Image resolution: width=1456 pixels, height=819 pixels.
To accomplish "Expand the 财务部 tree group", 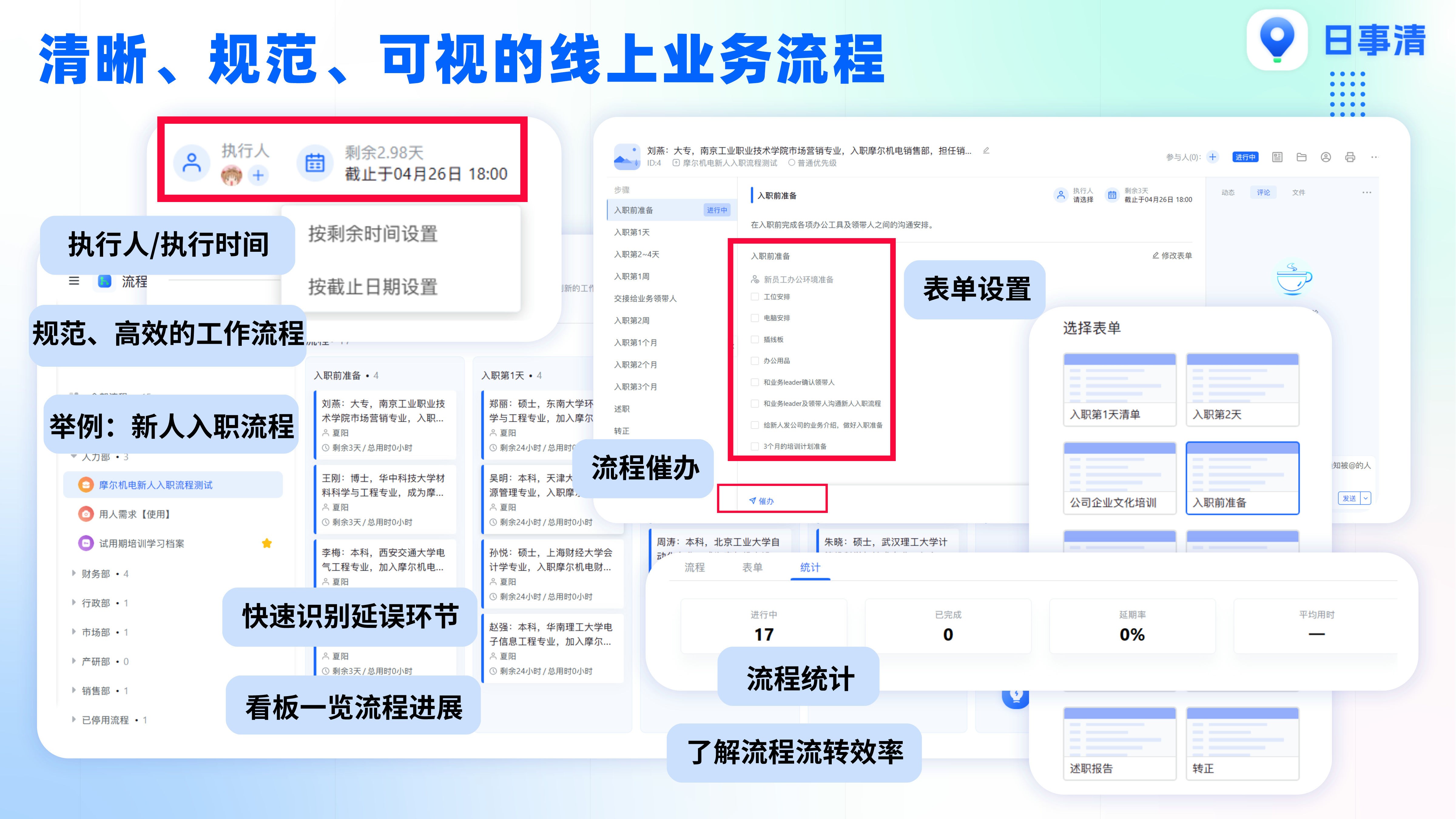I will 73,573.
